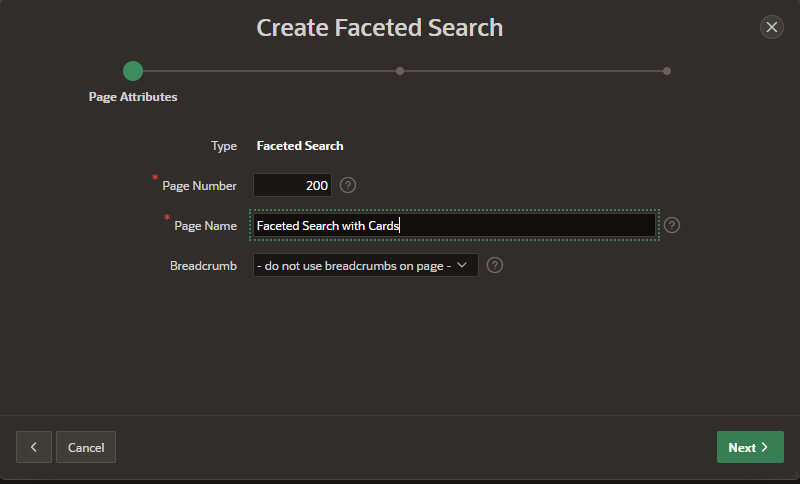Jump to the second wizard step dot
This screenshot has height=484, width=800.
pos(400,71)
